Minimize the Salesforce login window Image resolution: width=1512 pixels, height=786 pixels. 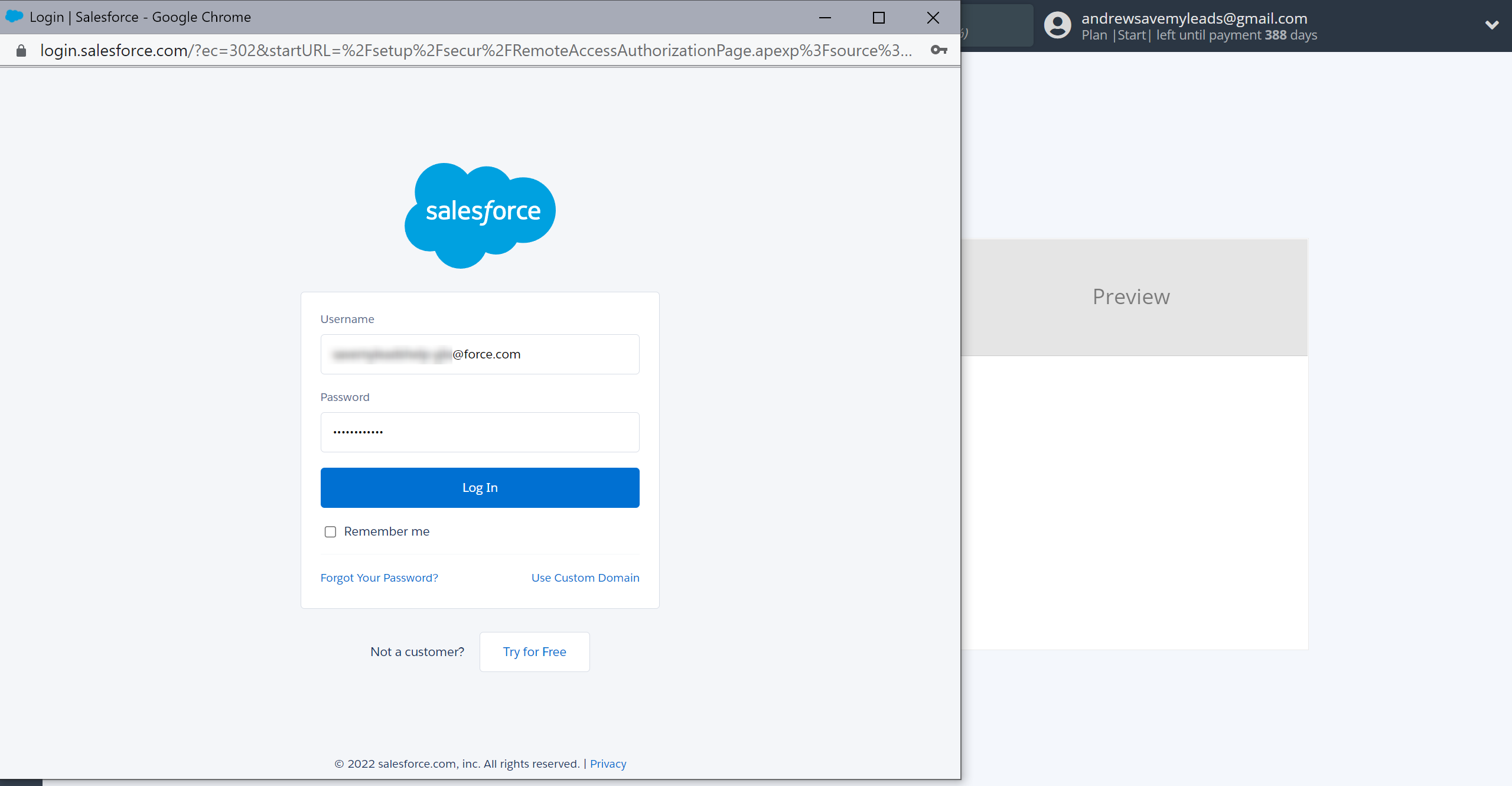(825, 18)
